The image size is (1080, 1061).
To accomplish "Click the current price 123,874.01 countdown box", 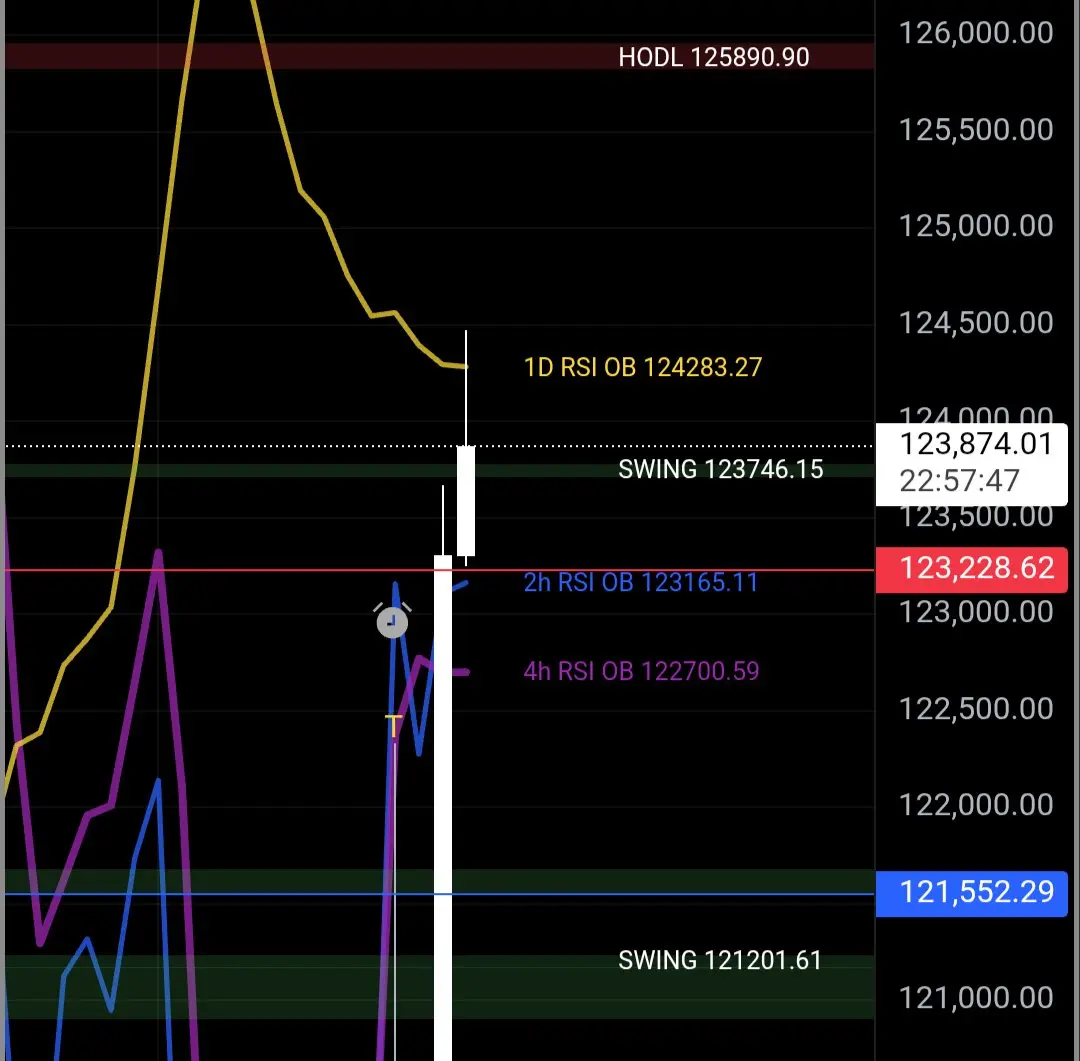I will [972, 464].
